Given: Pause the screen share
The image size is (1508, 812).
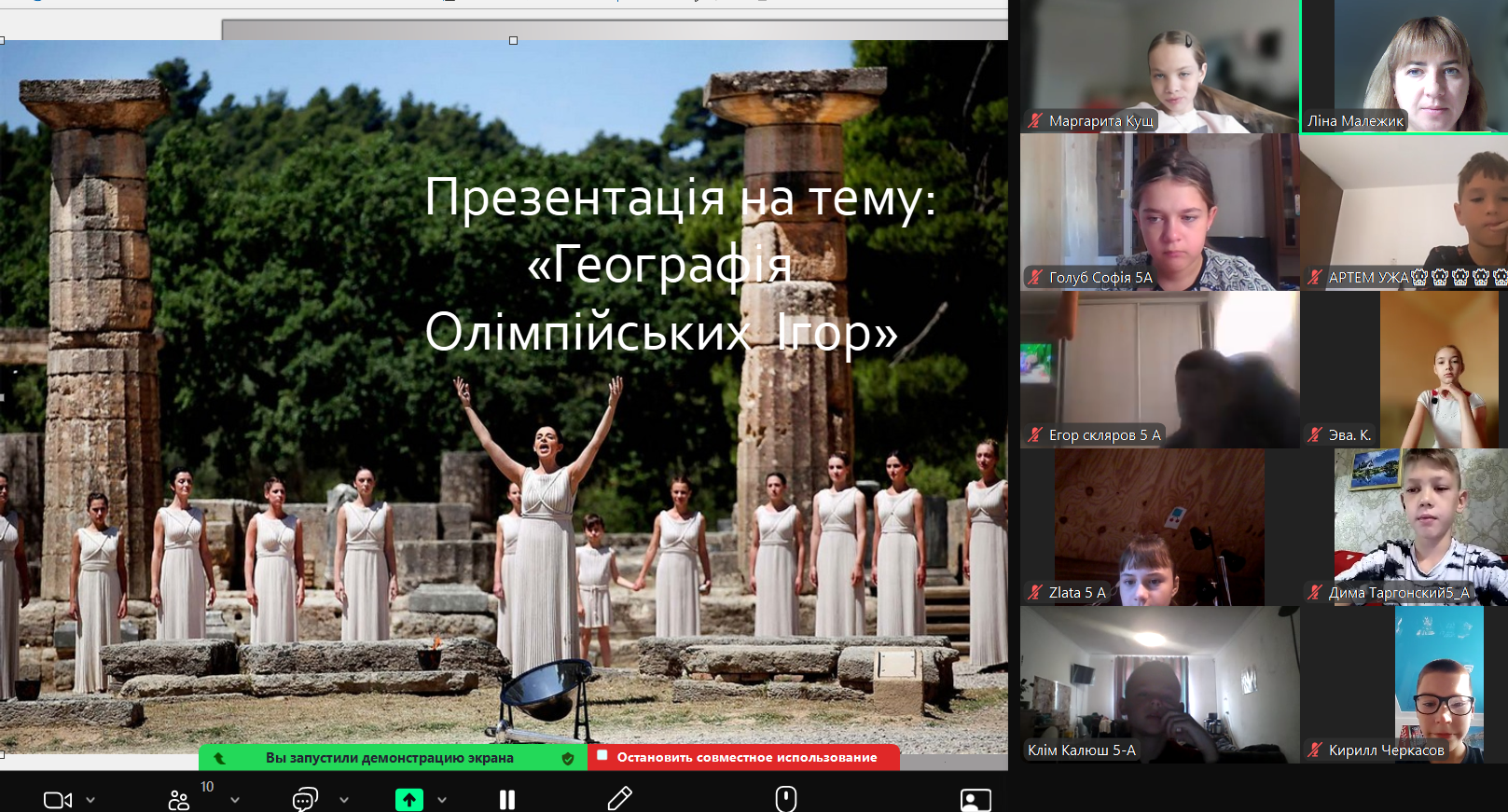Looking at the screenshot, I should coord(507,800).
